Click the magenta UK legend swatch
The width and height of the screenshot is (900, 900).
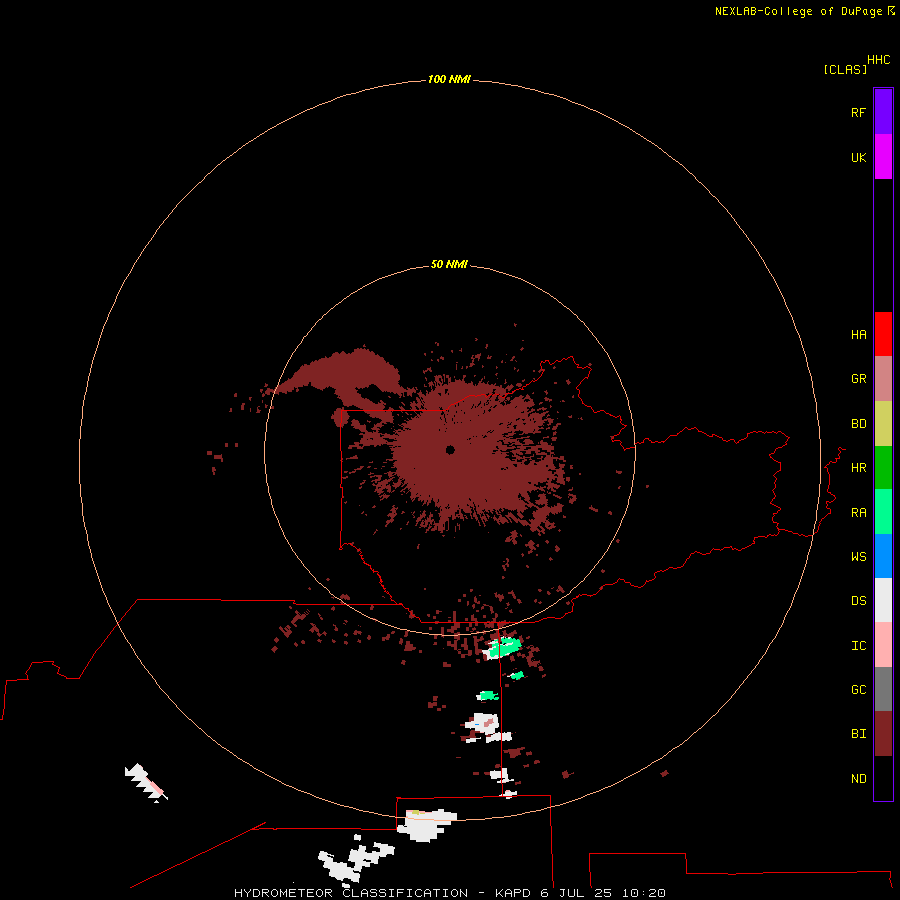[x=883, y=157]
